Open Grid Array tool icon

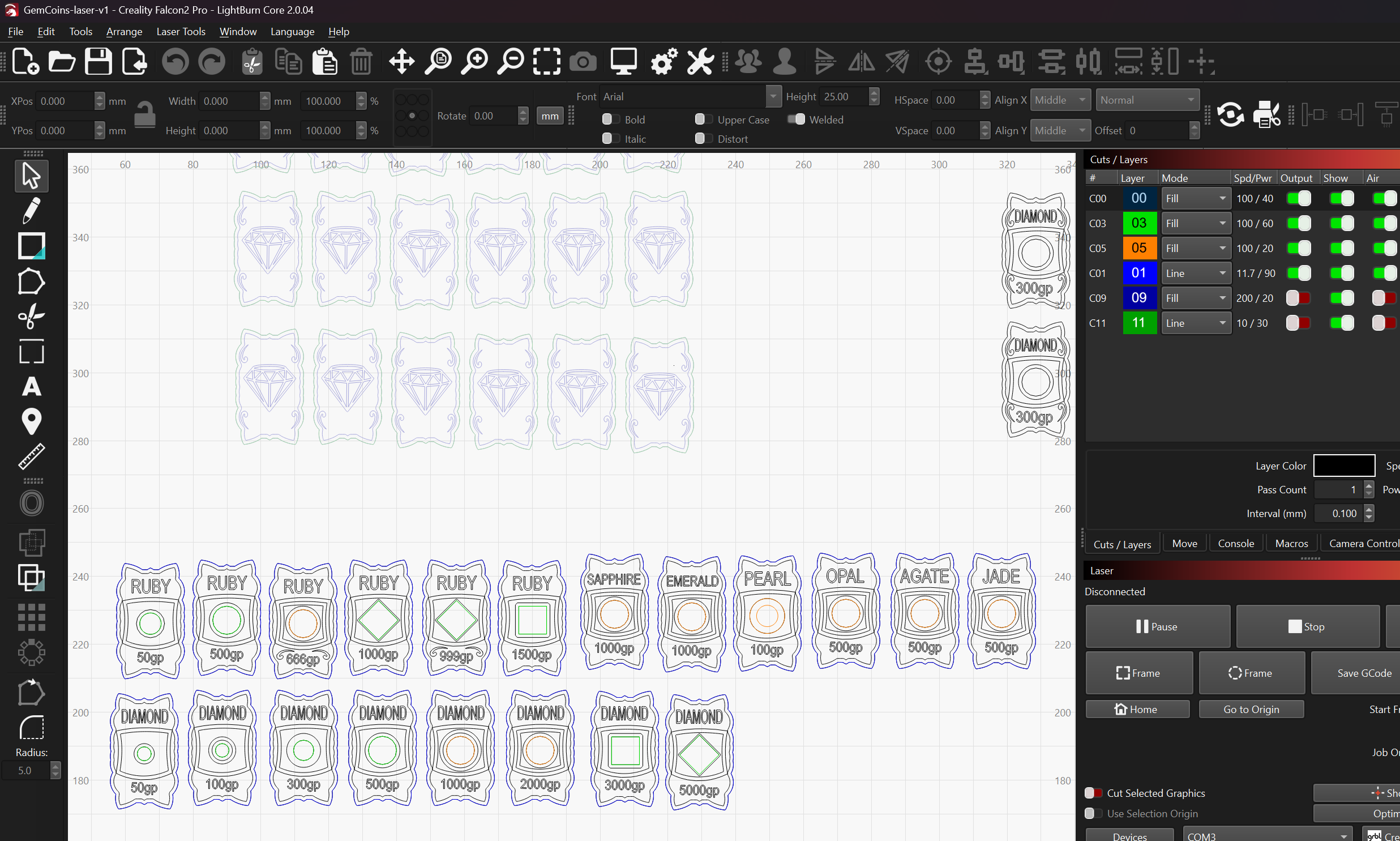click(x=31, y=617)
